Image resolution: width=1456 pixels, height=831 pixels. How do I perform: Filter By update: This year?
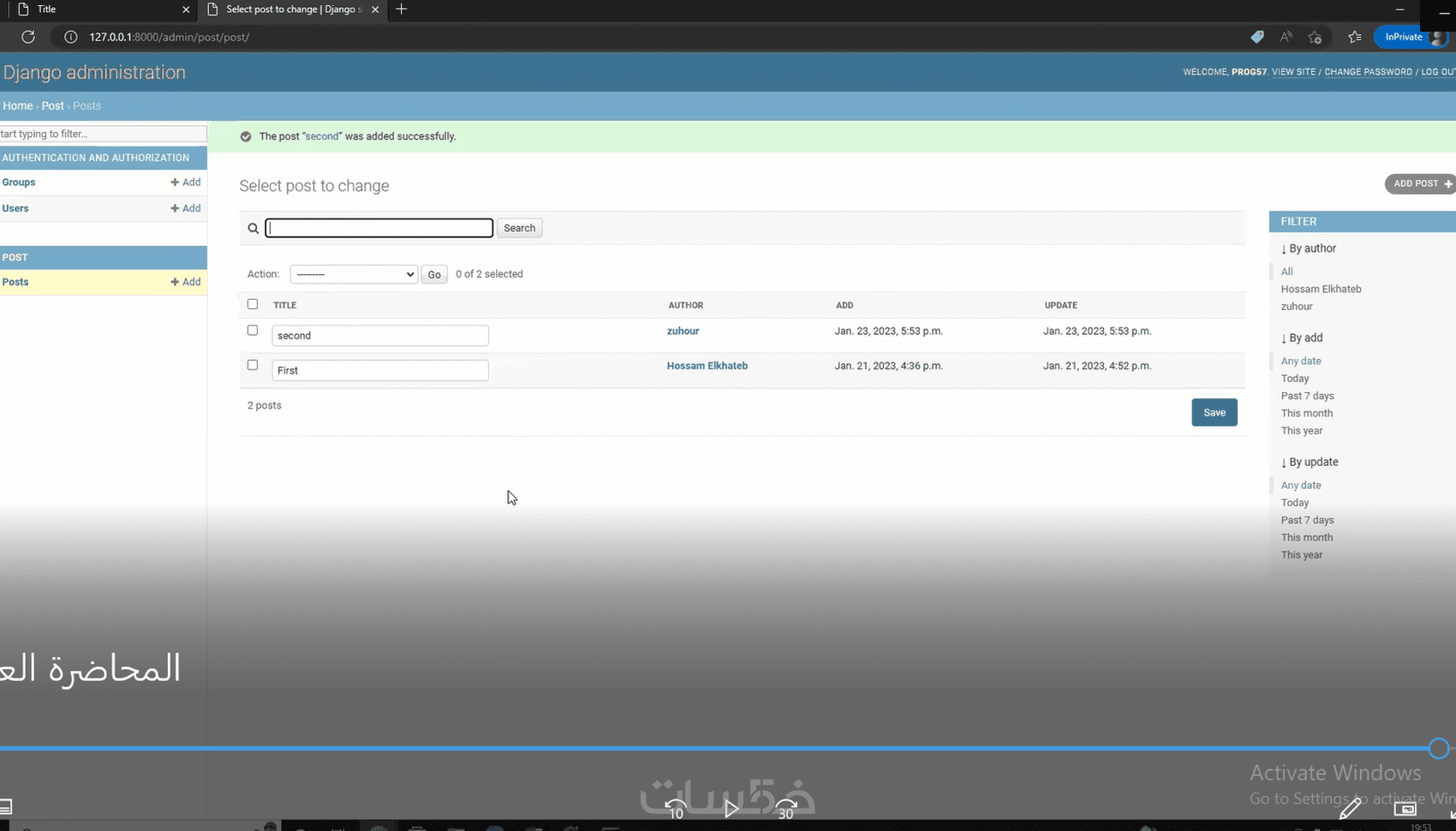[x=1302, y=555]
